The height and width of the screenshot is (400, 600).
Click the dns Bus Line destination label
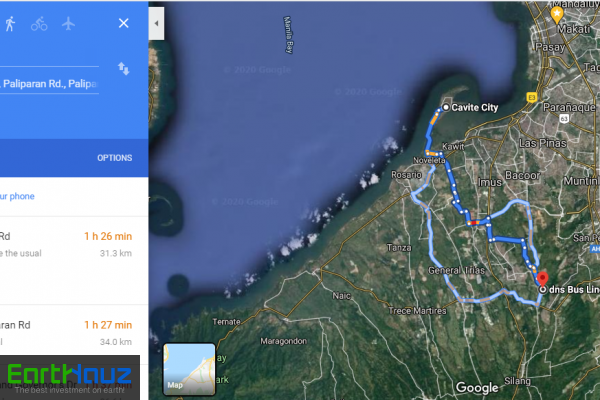point(574,290)
